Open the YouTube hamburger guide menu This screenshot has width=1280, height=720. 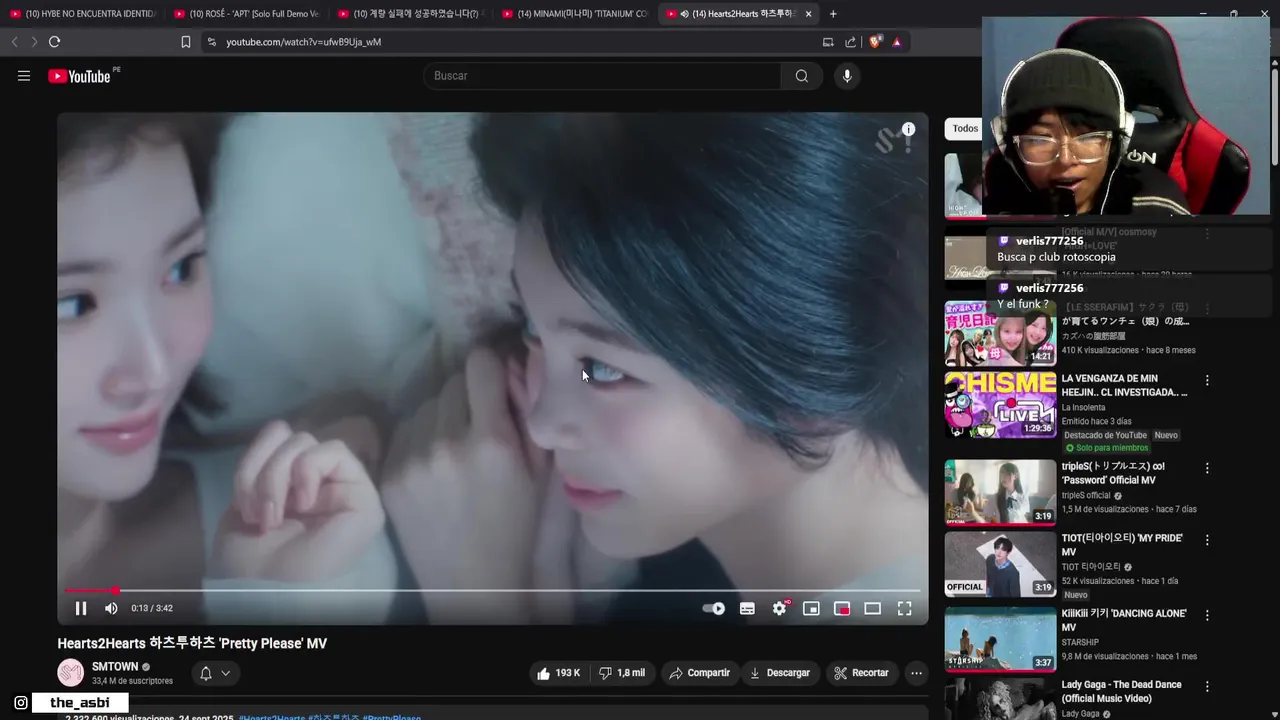[x=24, y=76]
